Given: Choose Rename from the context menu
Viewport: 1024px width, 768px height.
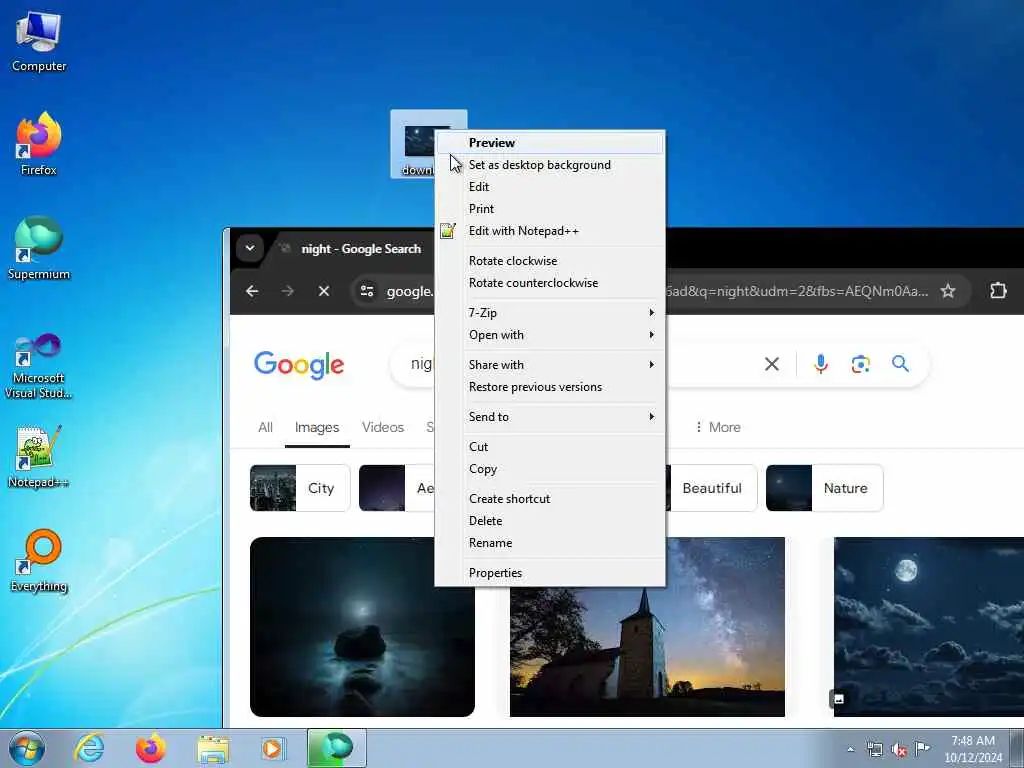Looking at the screenshot, I should coord(551,543).
